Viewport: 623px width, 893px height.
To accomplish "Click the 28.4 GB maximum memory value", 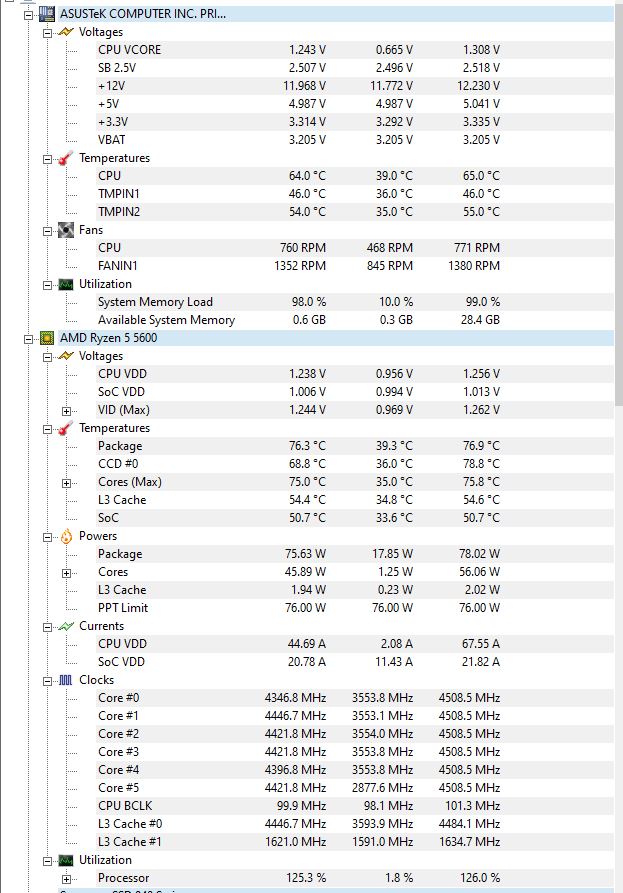I will pyautogui.click(x=480, y=319).
